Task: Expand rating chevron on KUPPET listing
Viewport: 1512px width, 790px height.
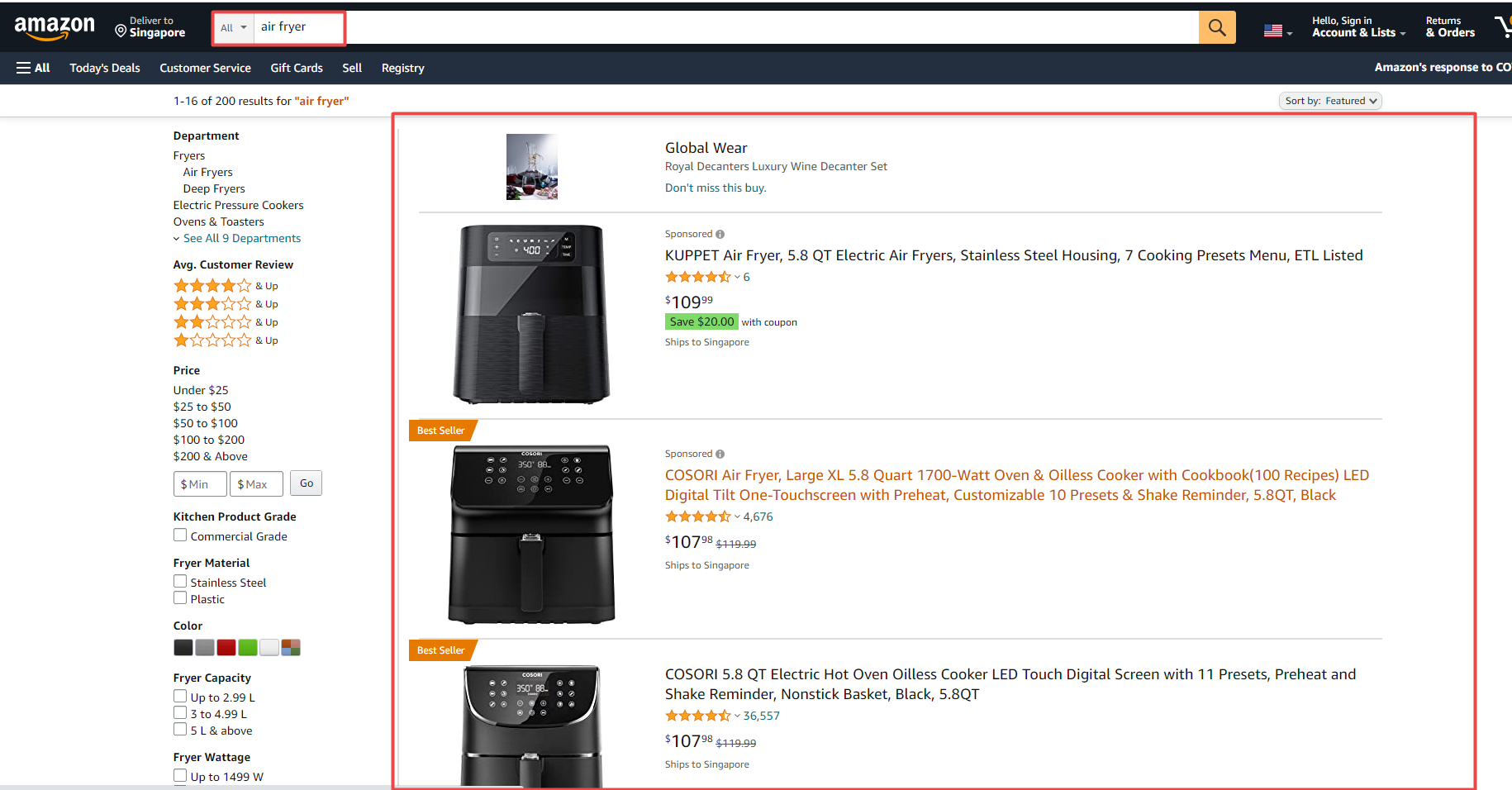Action: pyautogui.click(x=737, y=277)
